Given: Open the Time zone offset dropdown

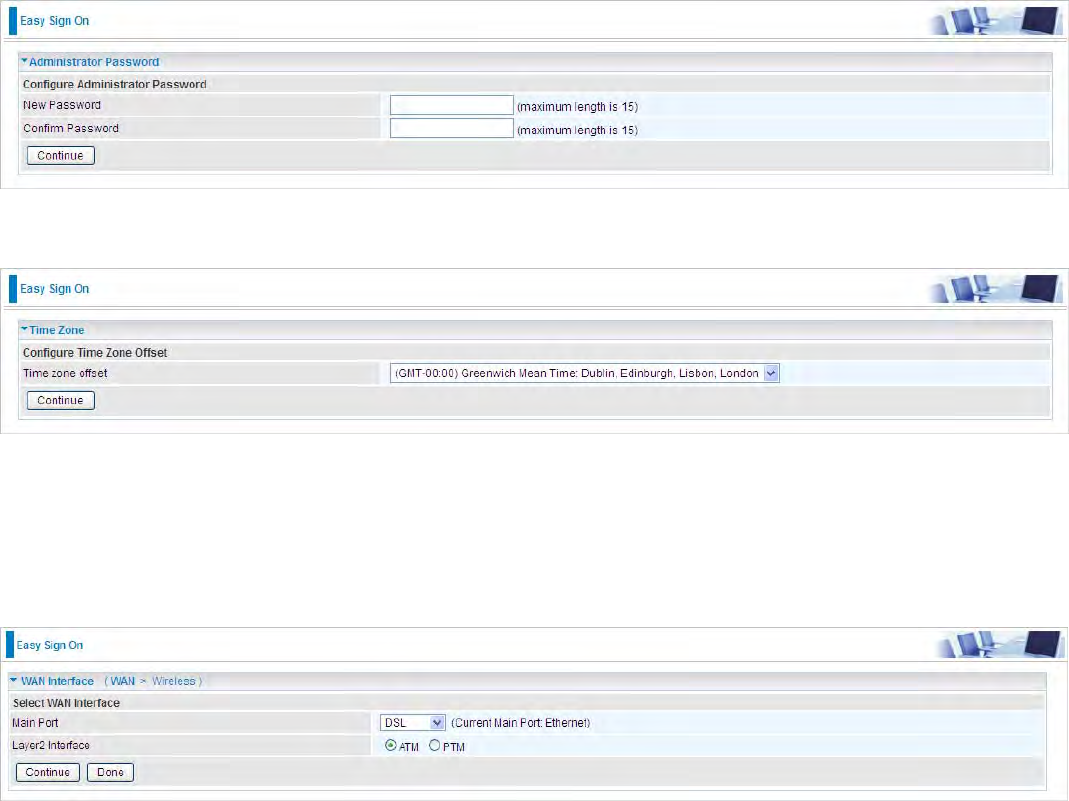Looking at the screenshot, I should pos(584,373).
